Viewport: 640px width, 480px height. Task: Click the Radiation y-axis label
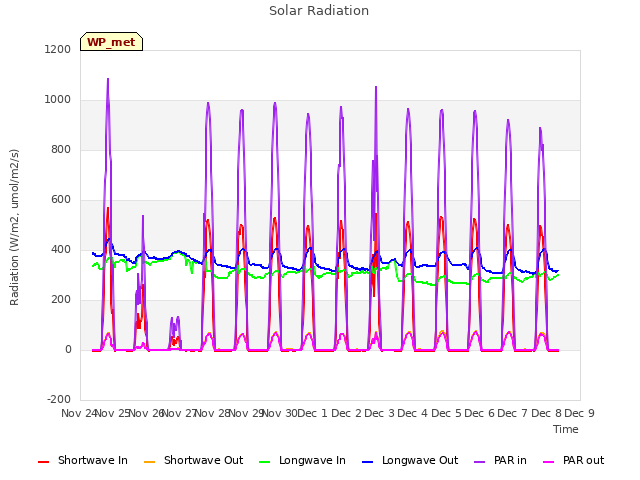[14, 227]
